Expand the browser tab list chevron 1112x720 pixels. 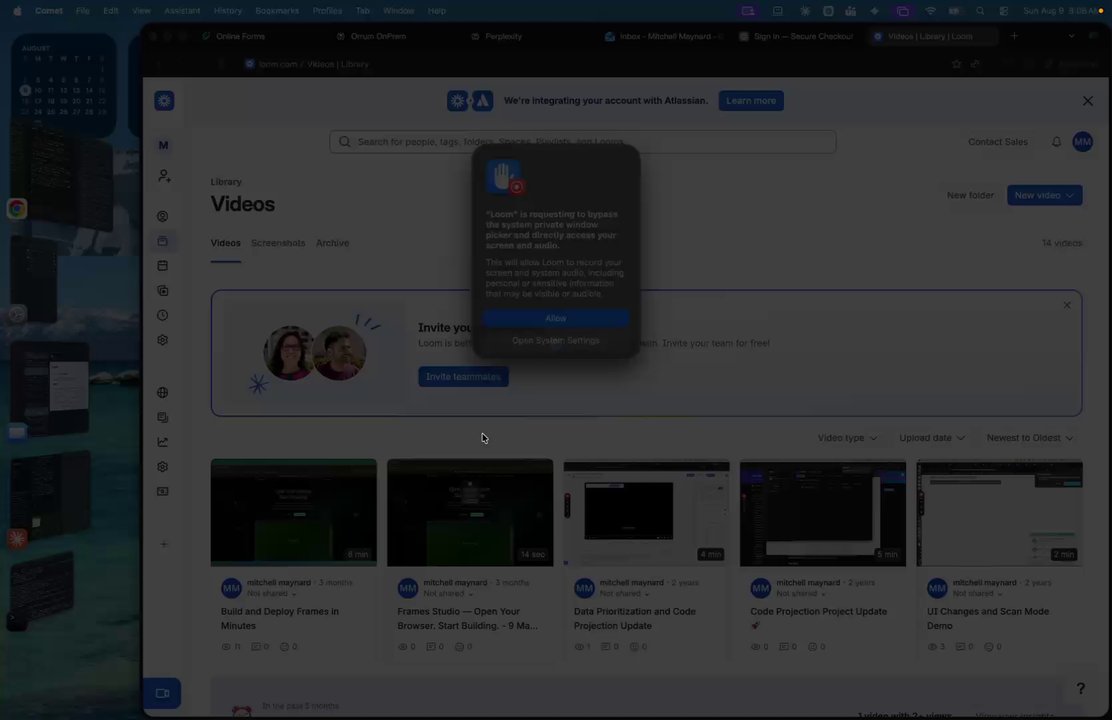(1071, 36)
